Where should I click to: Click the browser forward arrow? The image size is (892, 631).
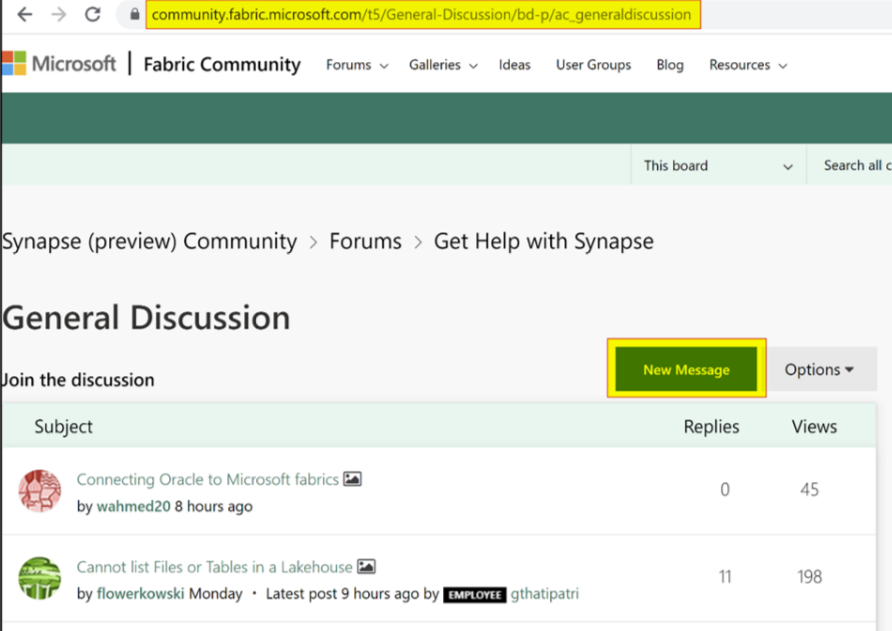coord(56,15)
